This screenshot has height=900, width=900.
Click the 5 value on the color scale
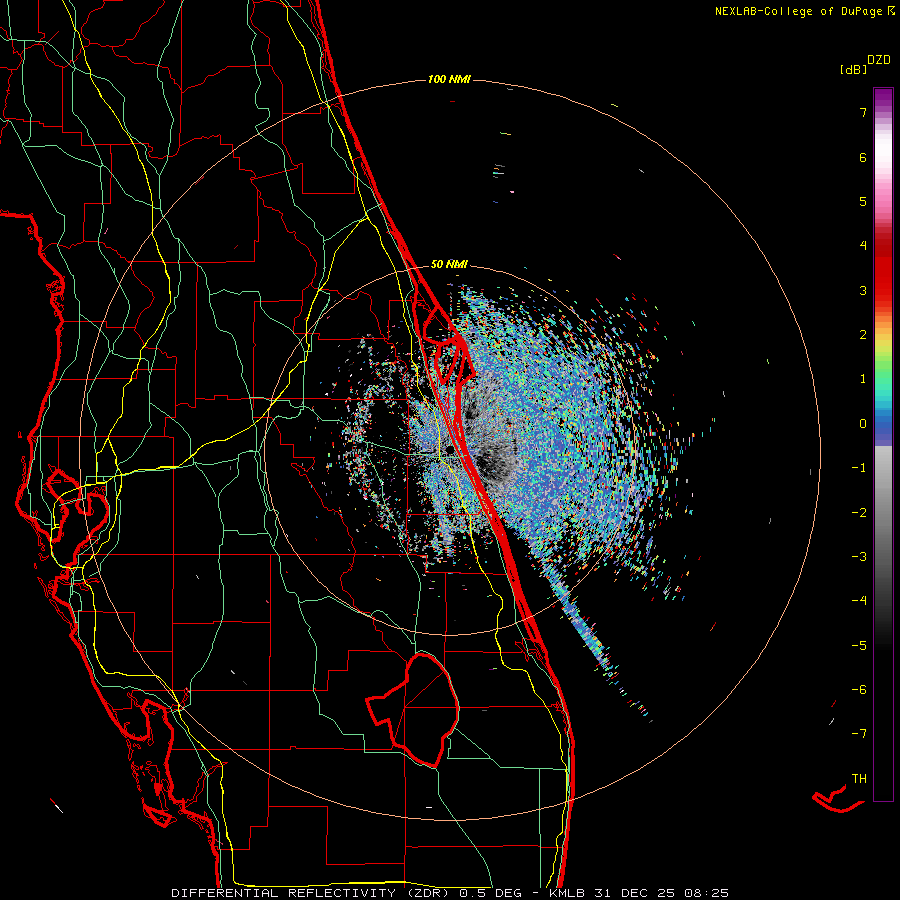tap(863, 201)
